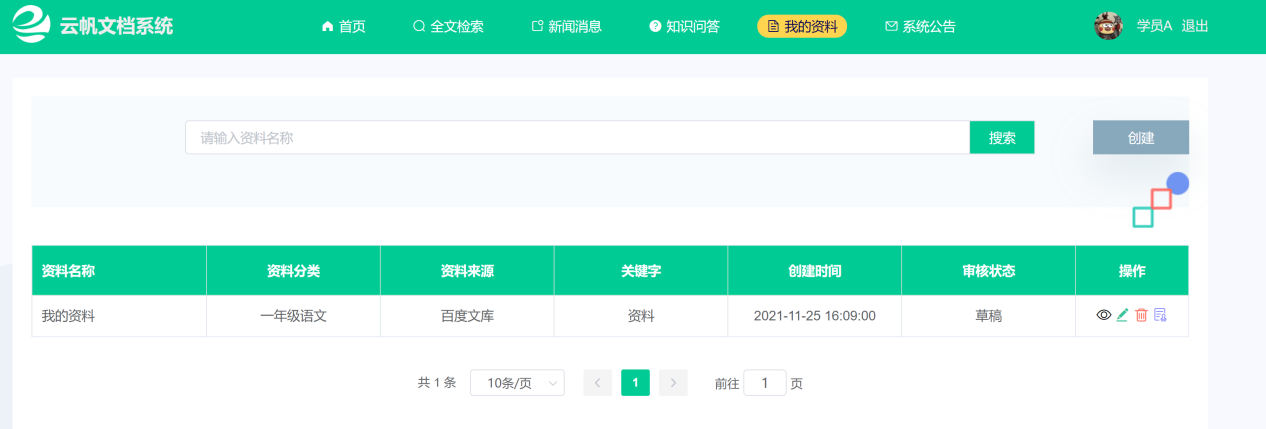Go to 首页 in the navigation bar
1266x429 pixels.
pos(343,27)
